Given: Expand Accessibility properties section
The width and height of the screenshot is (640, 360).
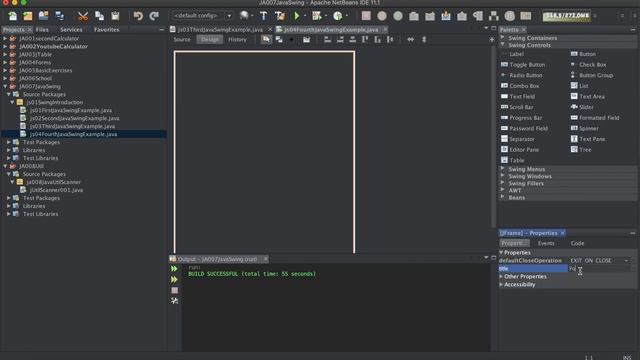Looking at the screenshot, I should 501,284.
